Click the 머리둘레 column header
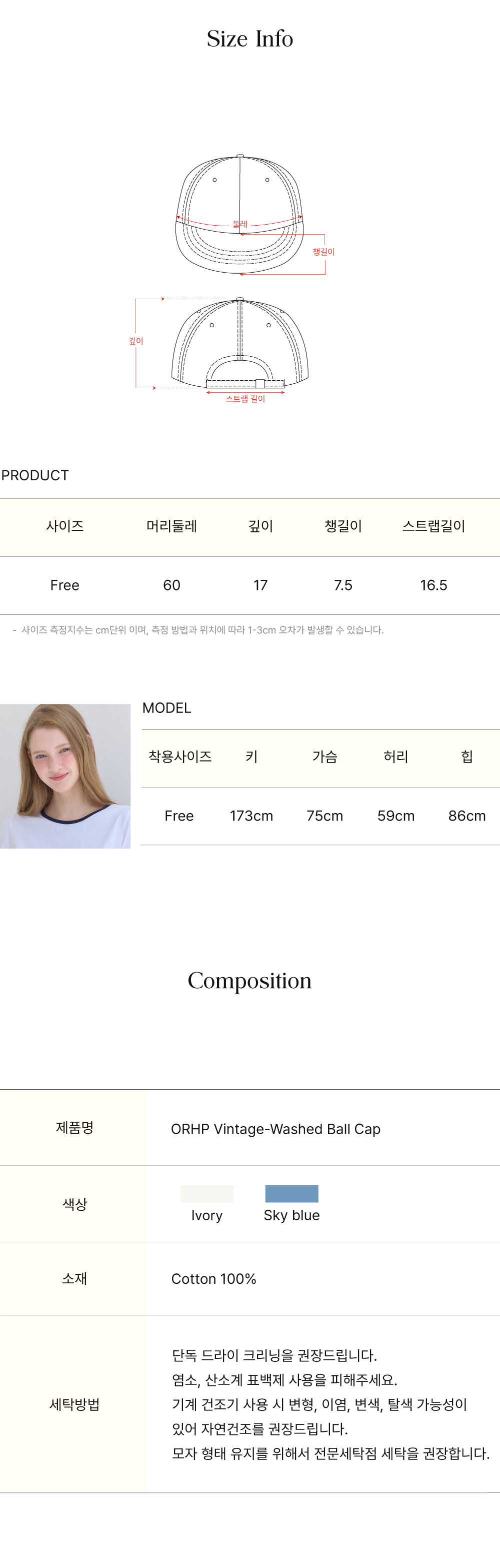This screenshot has width=500, height=1568. coord(171,526)
